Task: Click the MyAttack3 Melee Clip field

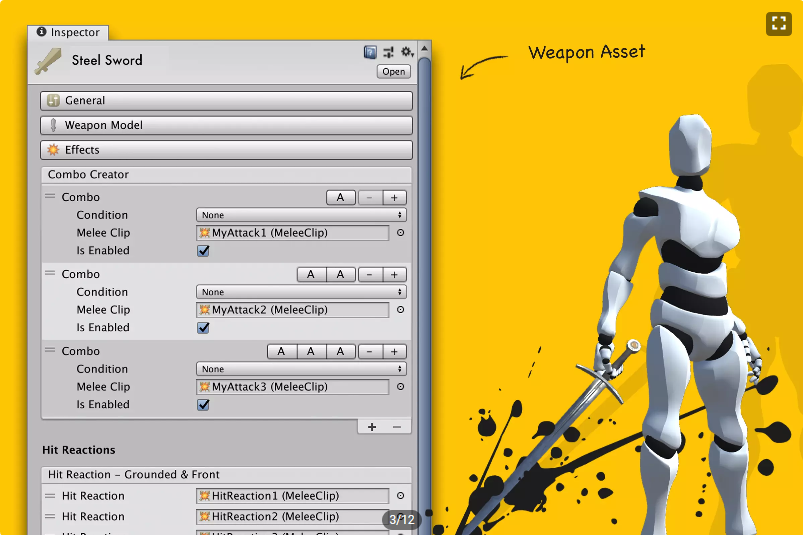Action: click(292, 387)
